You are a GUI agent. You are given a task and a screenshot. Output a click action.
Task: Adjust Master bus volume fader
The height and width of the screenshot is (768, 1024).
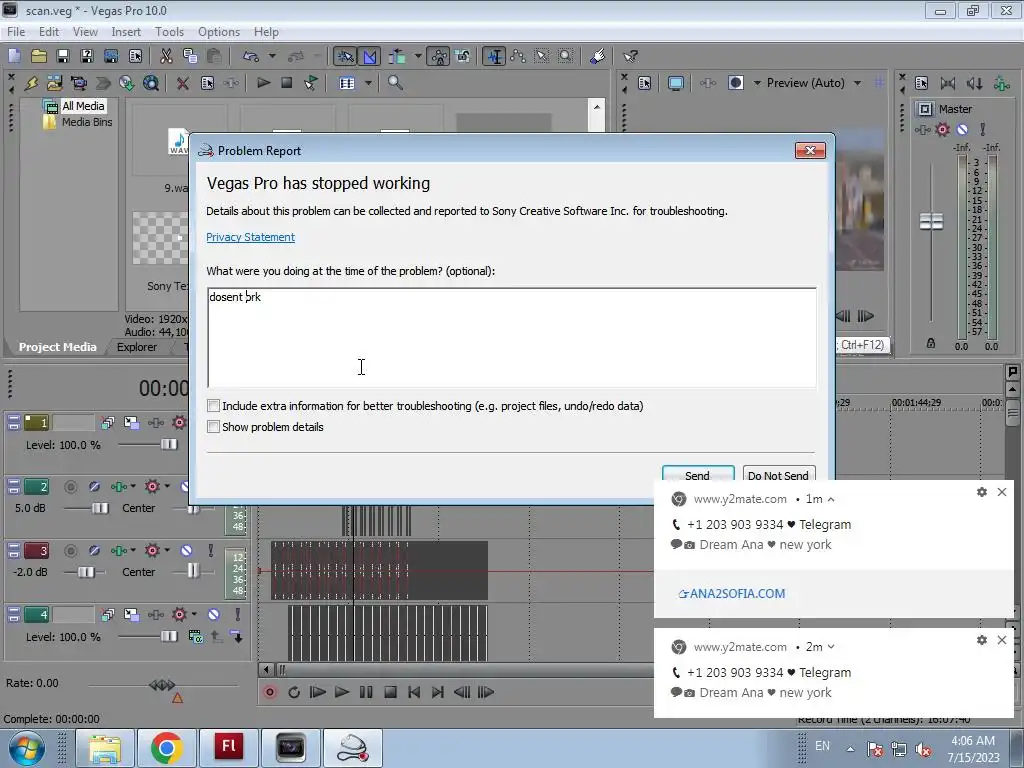(931, 221)
